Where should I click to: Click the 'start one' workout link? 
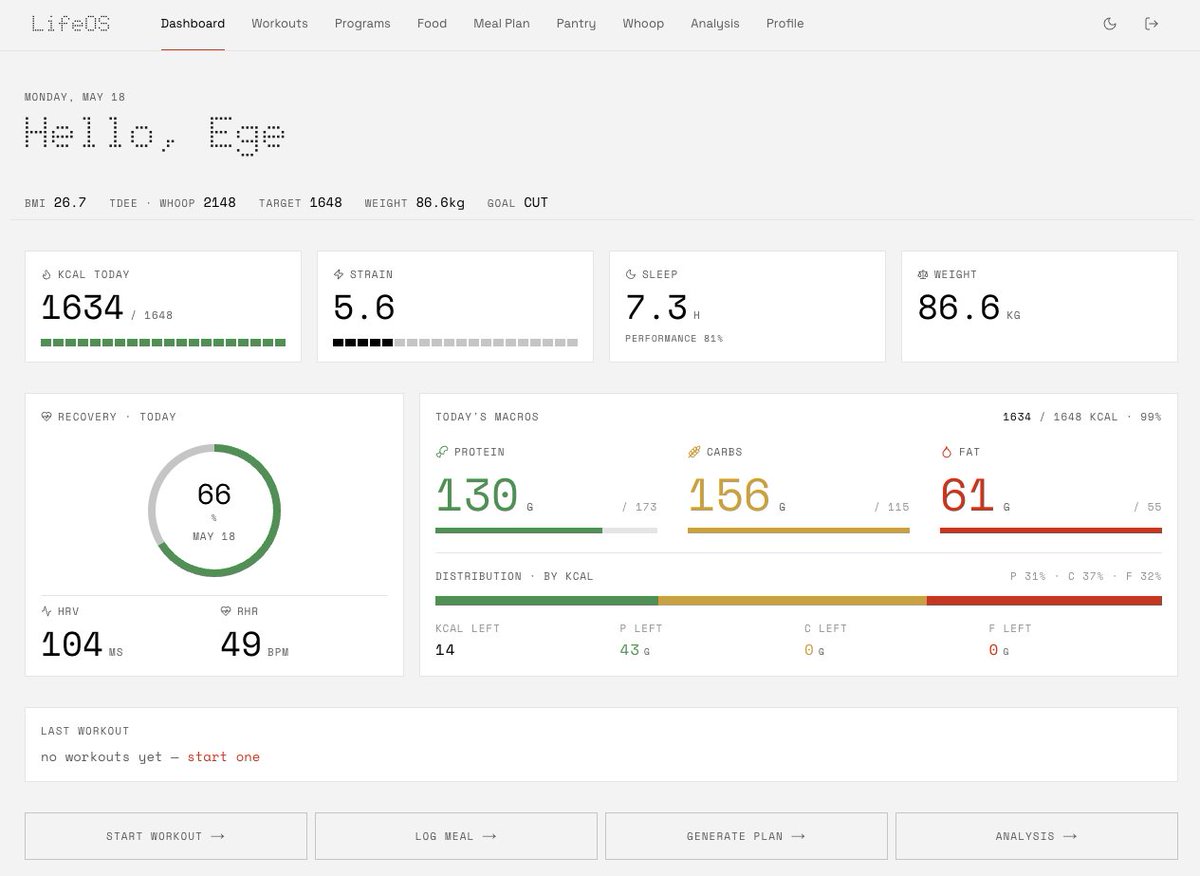[x=223, y=757]
